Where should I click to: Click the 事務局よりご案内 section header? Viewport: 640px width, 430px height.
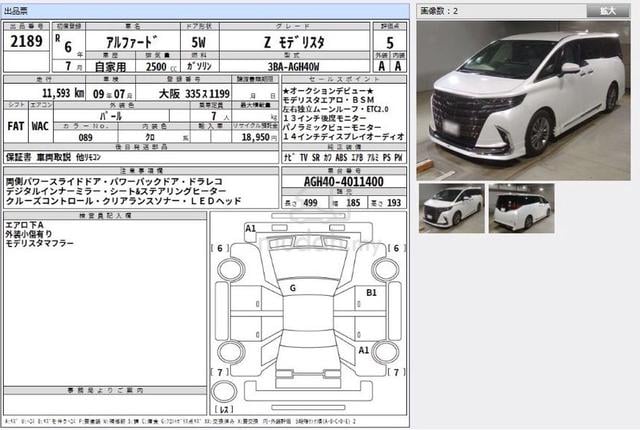[105, 390]
